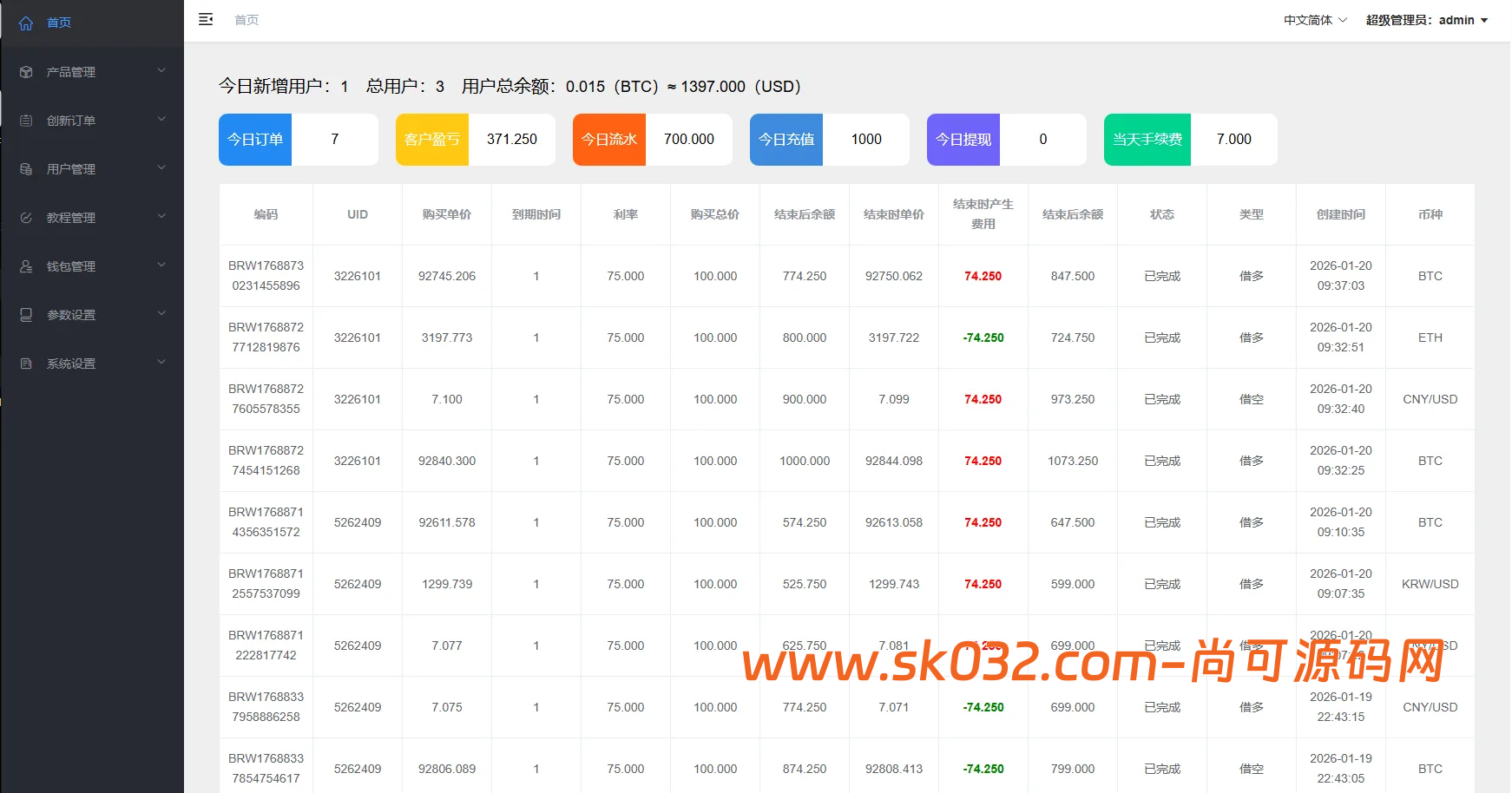The height and width of the screenshot is (793, 1512).
Task: Click the 创新订单 order list icon
Action: coord(25,120)
